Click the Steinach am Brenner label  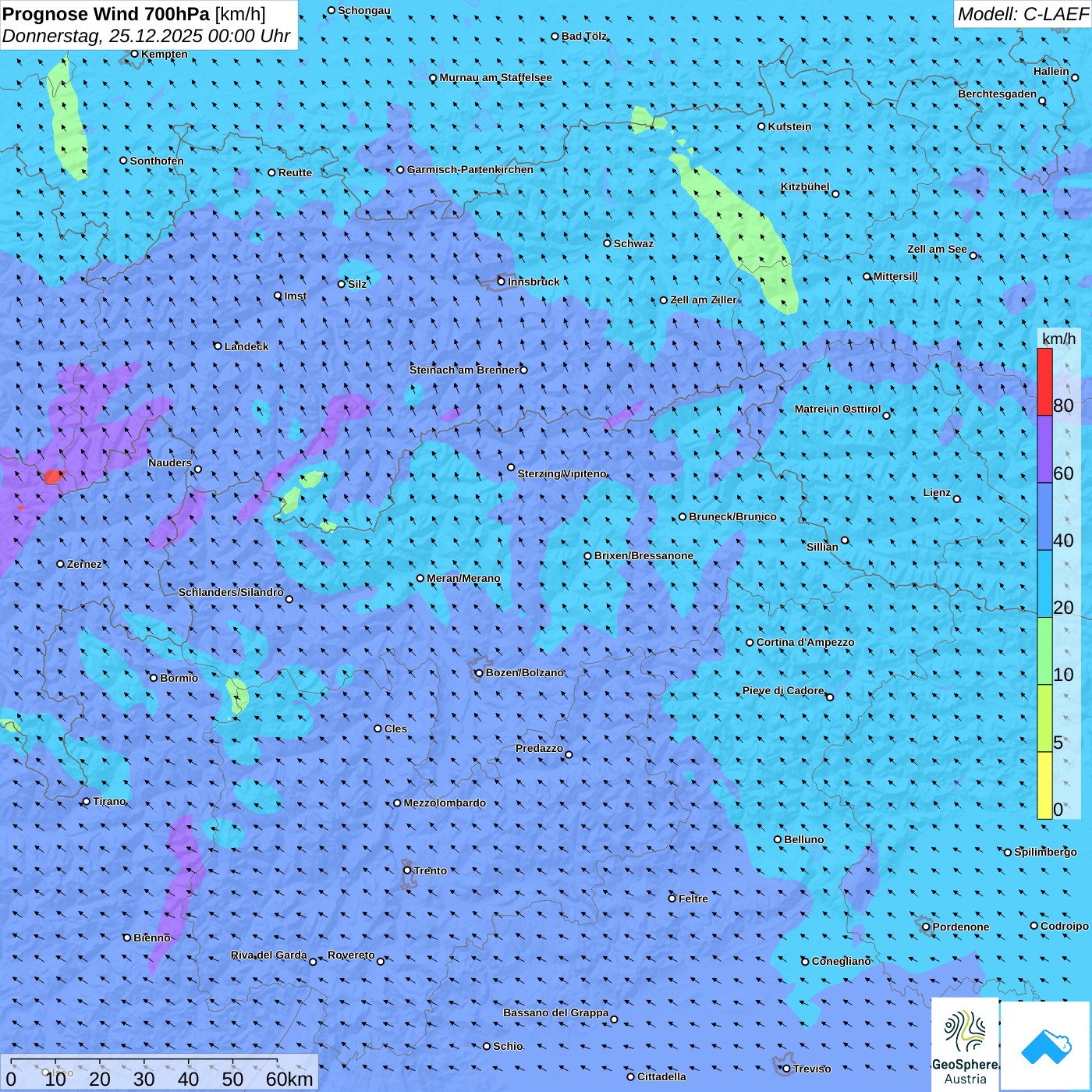464,370
